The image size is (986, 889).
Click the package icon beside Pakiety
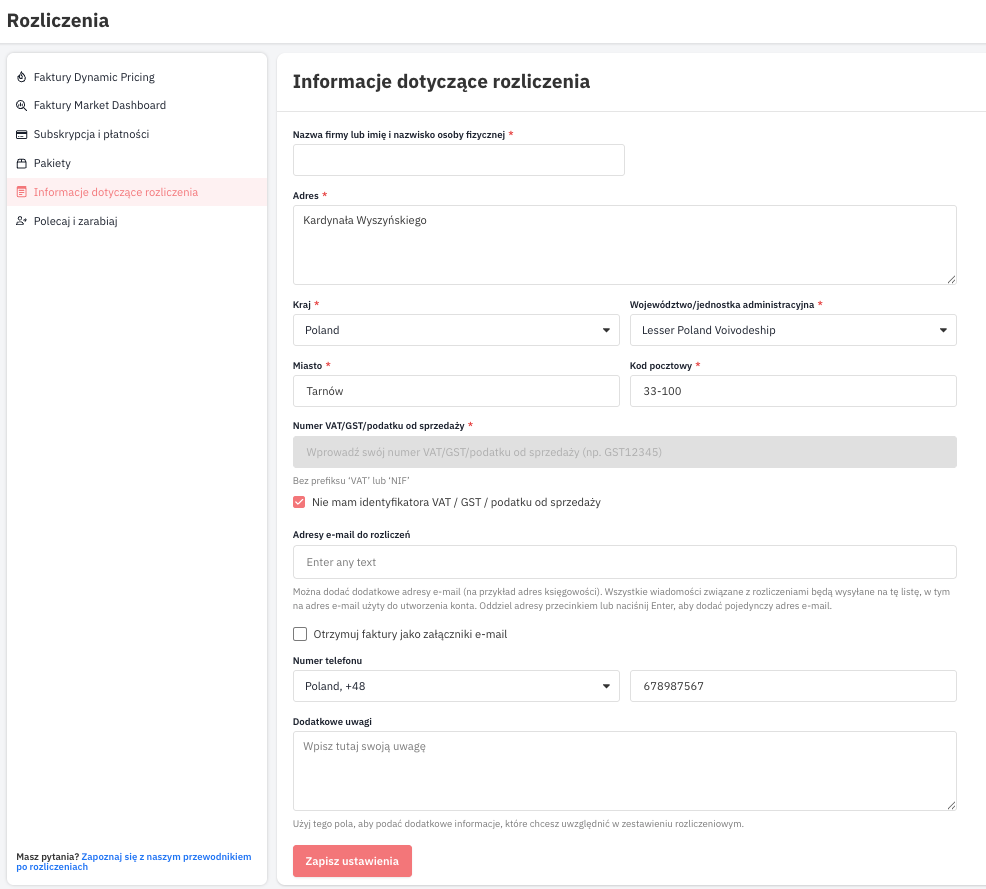point(21,163)
